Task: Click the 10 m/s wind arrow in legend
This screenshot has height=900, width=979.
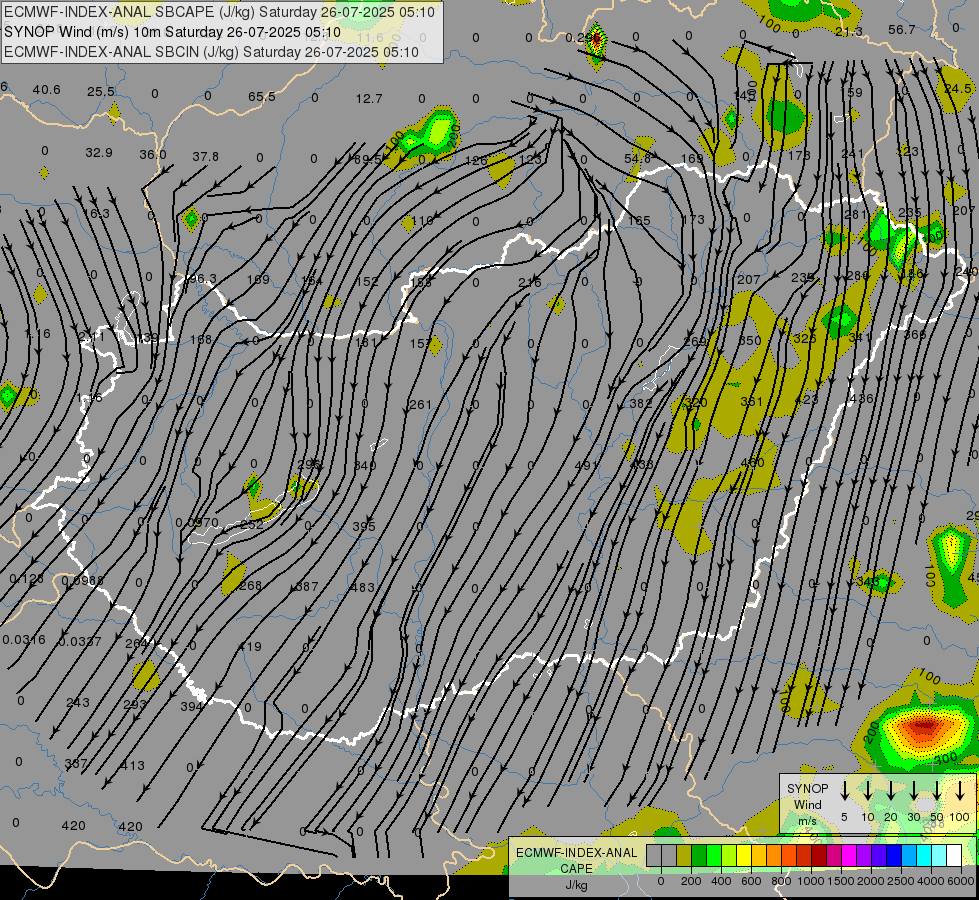Action: coord(868,790)
